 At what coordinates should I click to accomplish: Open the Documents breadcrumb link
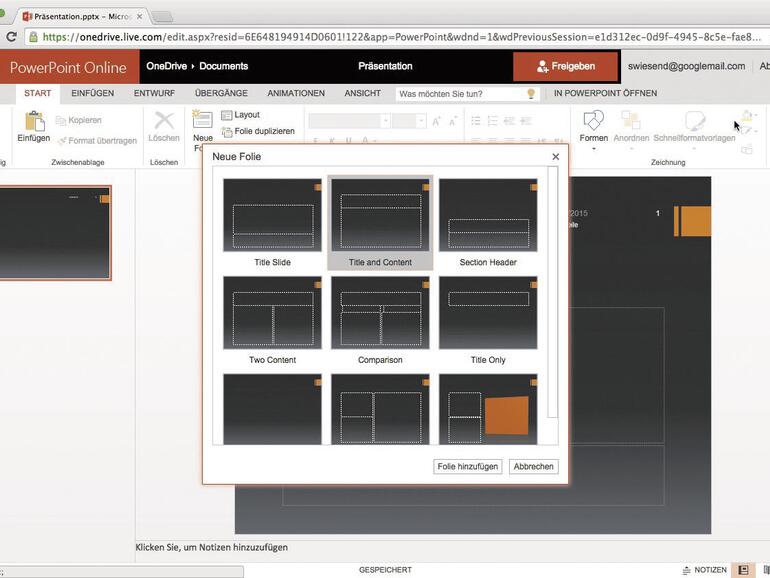(x=223, y=66)
